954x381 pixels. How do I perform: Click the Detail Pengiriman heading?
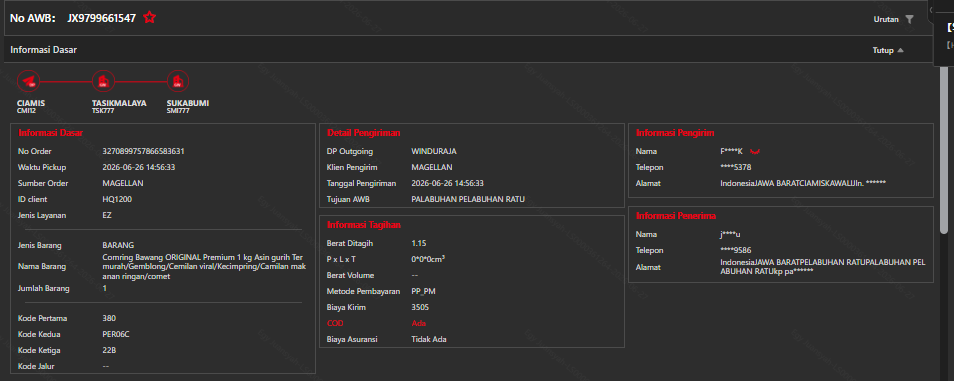click(x=364, y=133)
